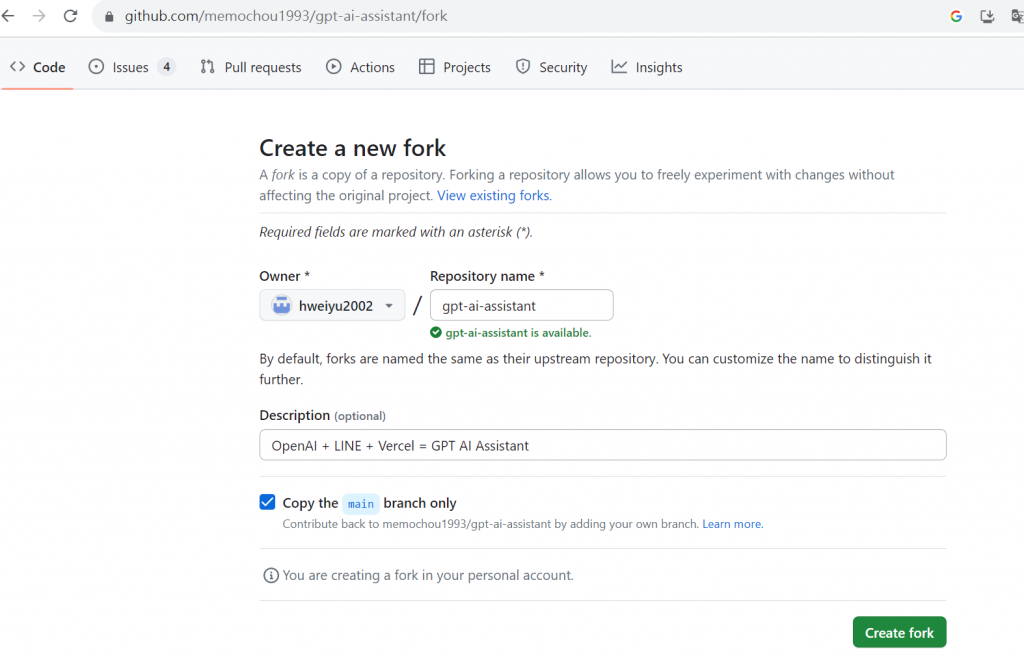Click the hweiyu2002 avatar icon

pos(281,306)
